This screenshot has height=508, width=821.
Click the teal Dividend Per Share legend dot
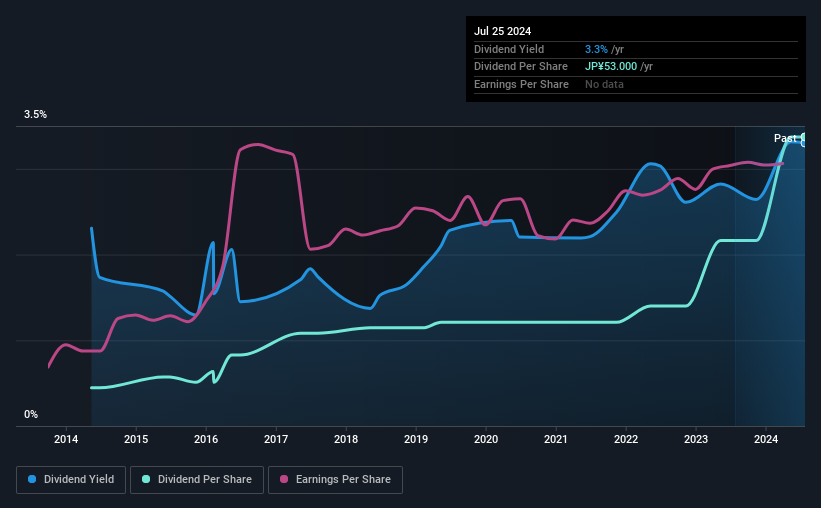146,479
